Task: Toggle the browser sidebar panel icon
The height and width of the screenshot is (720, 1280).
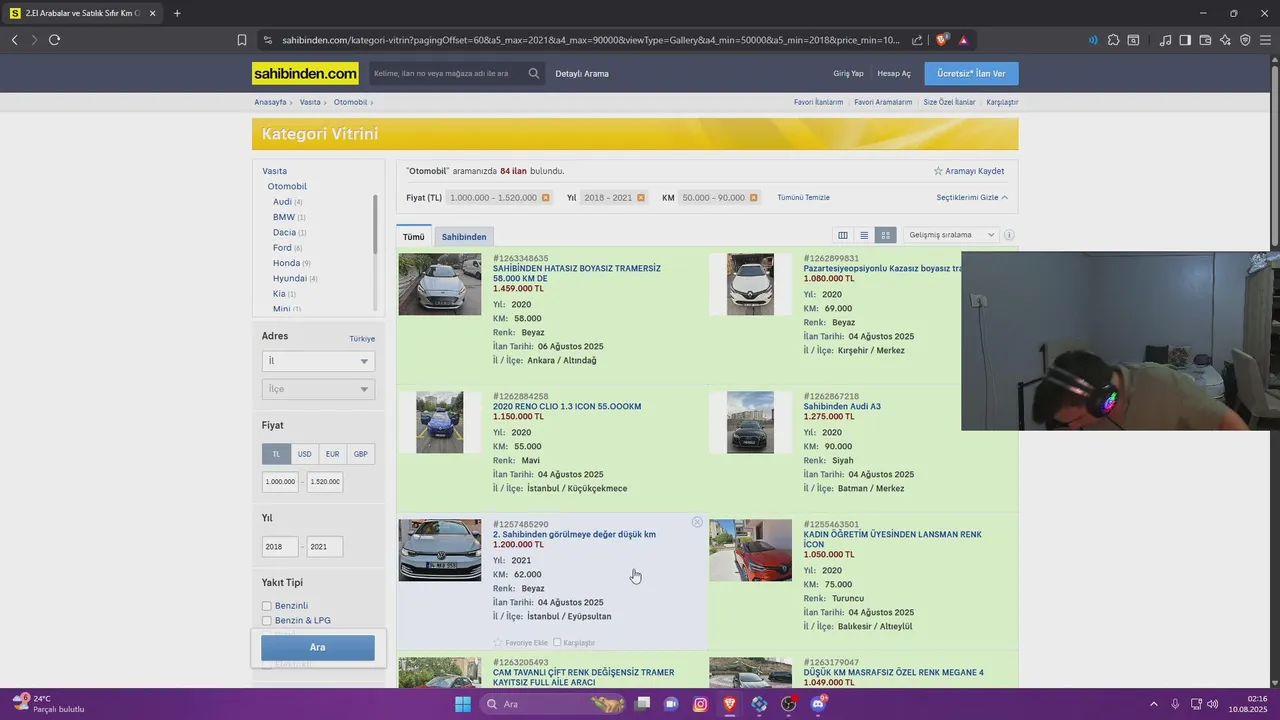Action: click(x=1185, y=40)
